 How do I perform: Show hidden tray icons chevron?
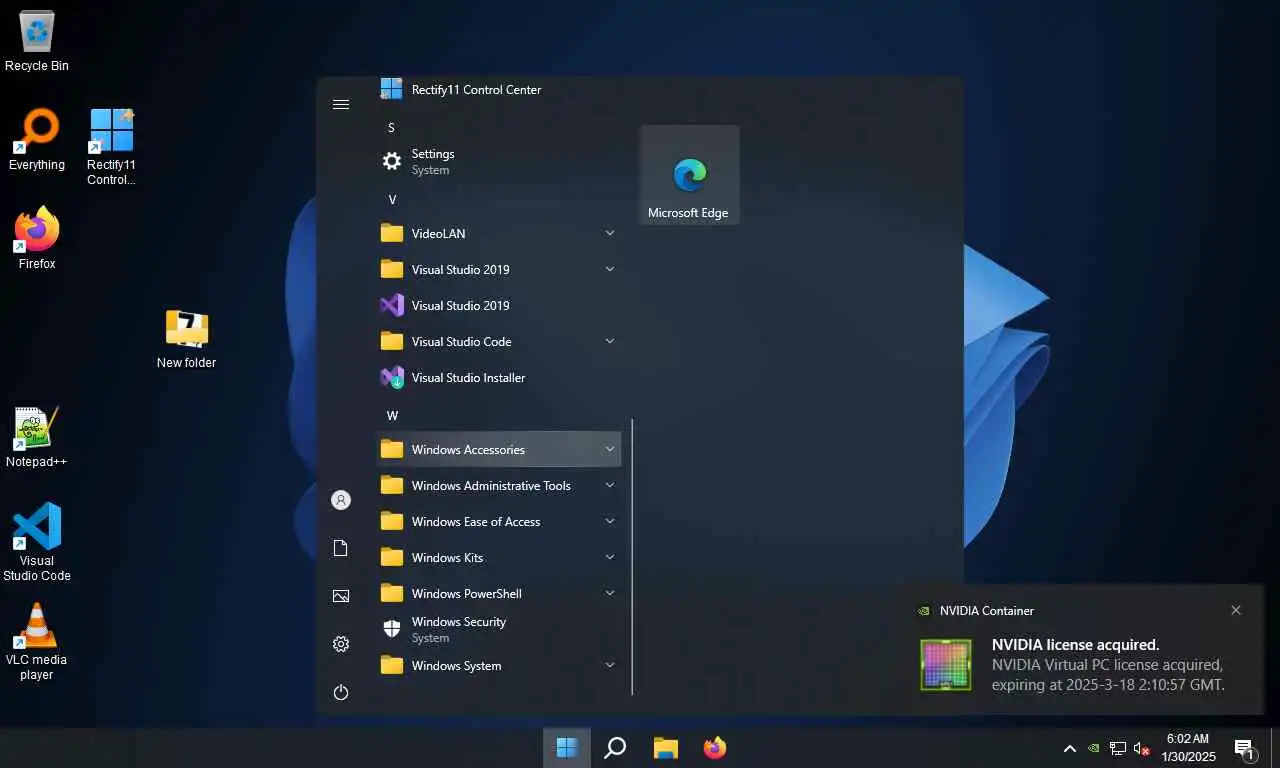(x=1069, y=748)
